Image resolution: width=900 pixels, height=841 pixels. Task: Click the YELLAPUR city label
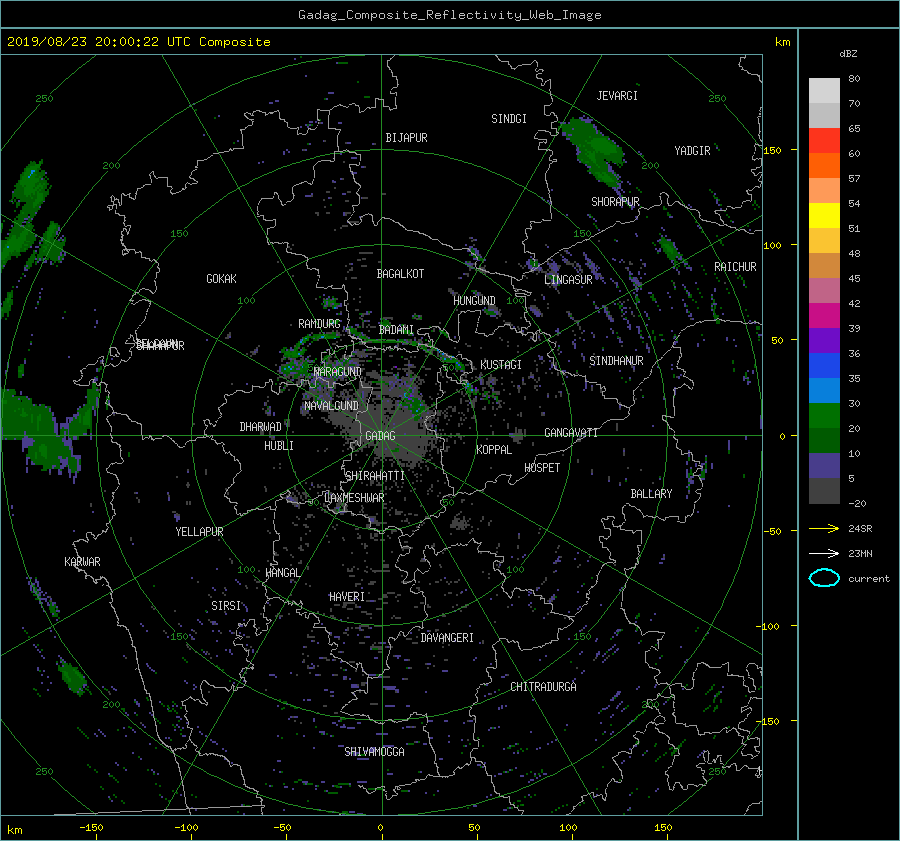tap(199, 532)
